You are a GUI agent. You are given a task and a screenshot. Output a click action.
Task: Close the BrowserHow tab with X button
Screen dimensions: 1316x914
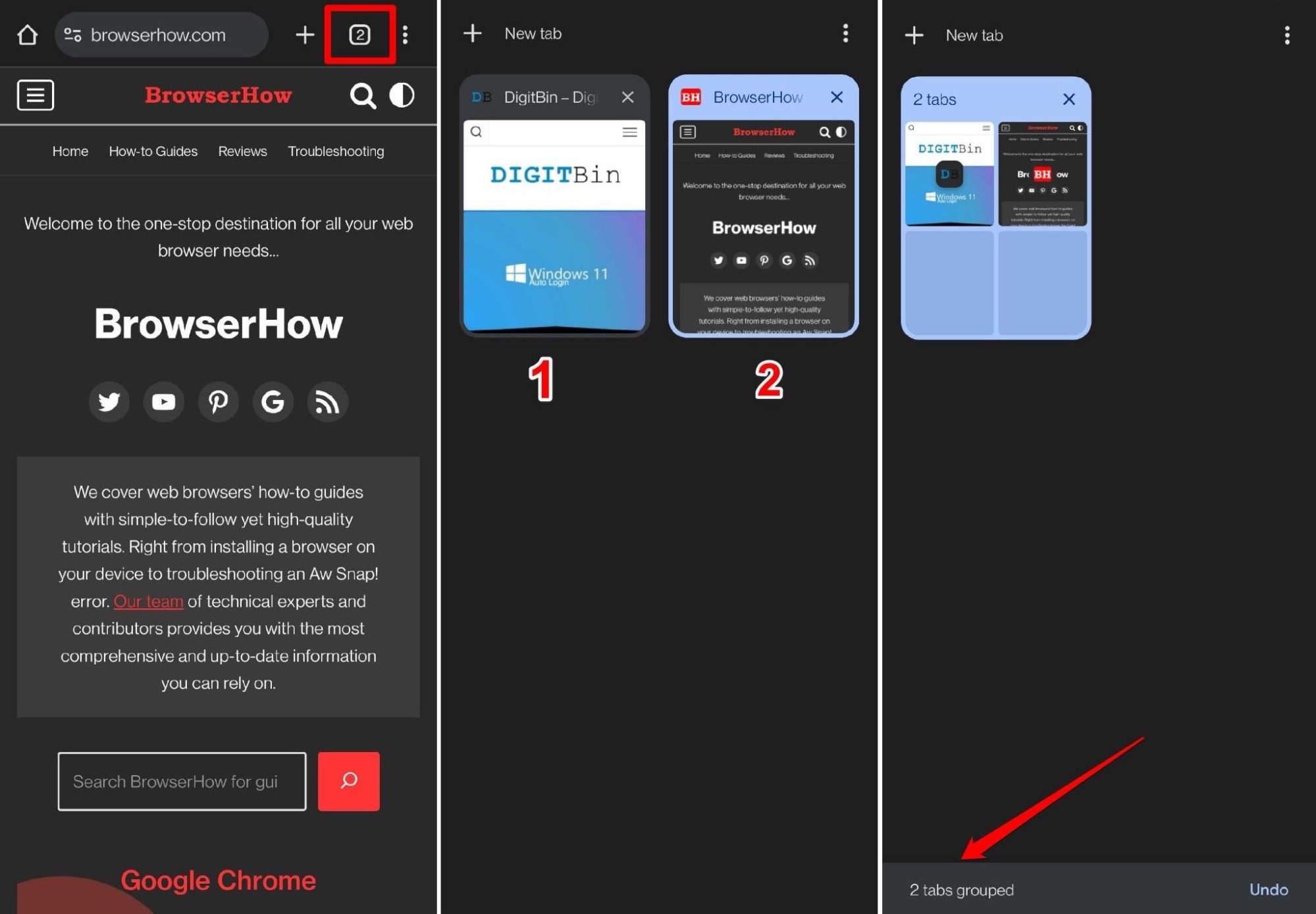(838, 96)
